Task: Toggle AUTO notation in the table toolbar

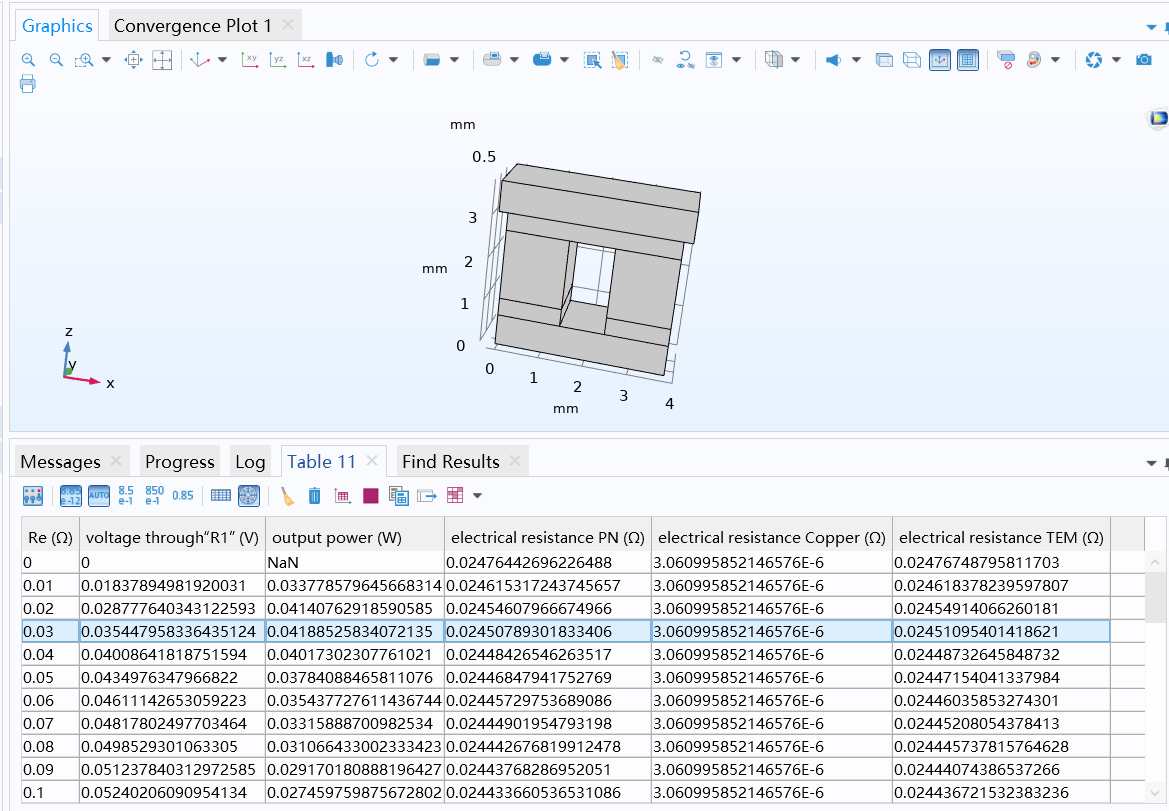Action: pyautogui.click(x=99, y=495)
